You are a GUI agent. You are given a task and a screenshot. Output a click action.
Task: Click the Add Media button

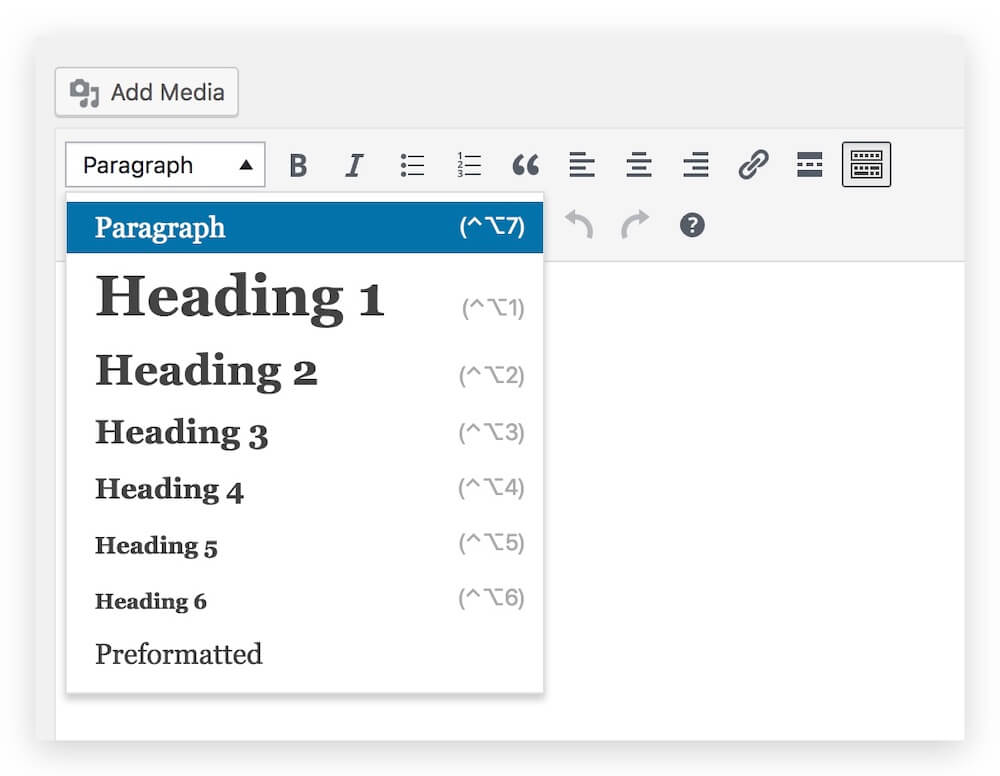point(147,93)
